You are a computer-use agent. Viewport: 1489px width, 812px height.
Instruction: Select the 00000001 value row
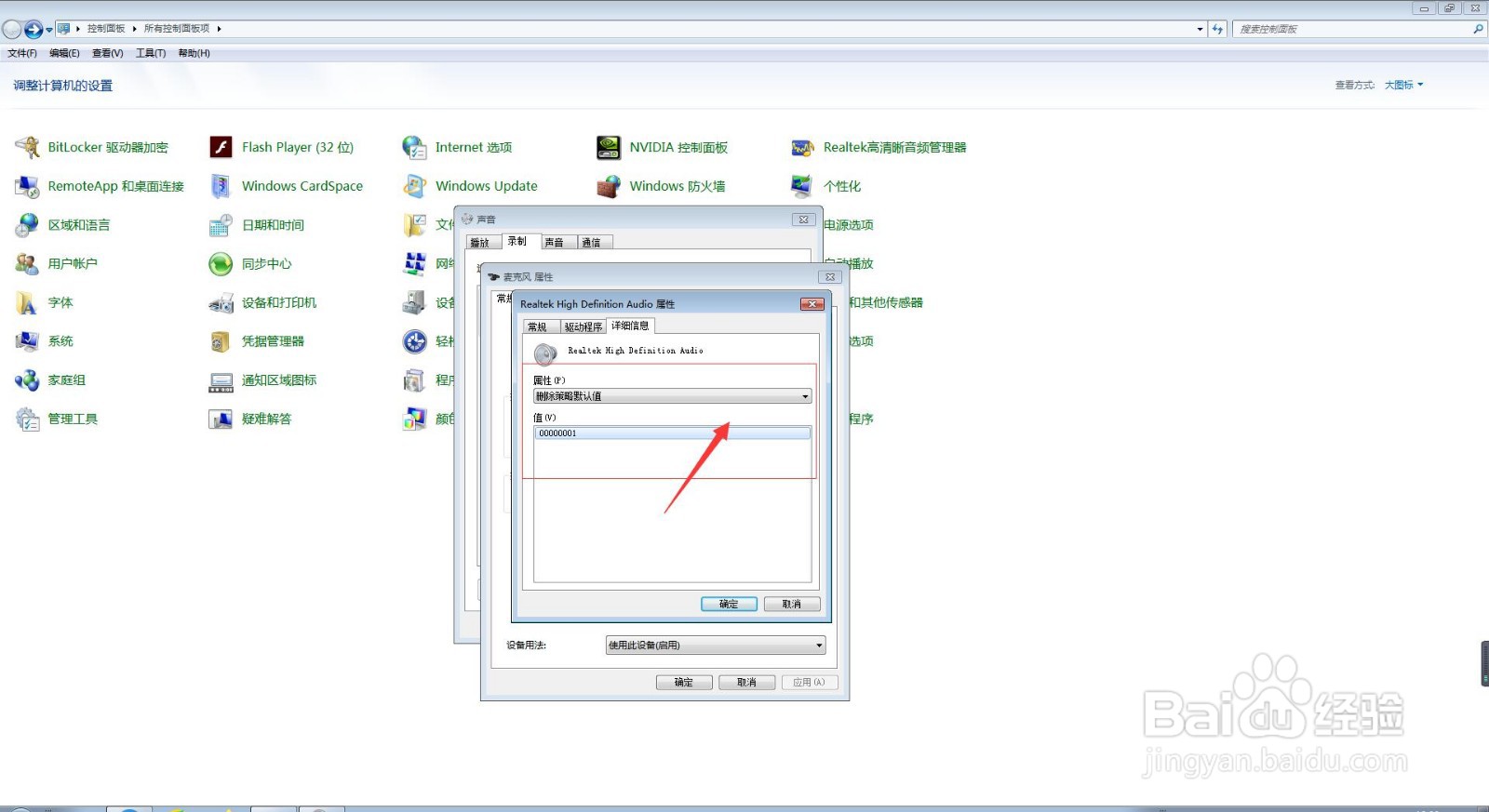(673, 433)
